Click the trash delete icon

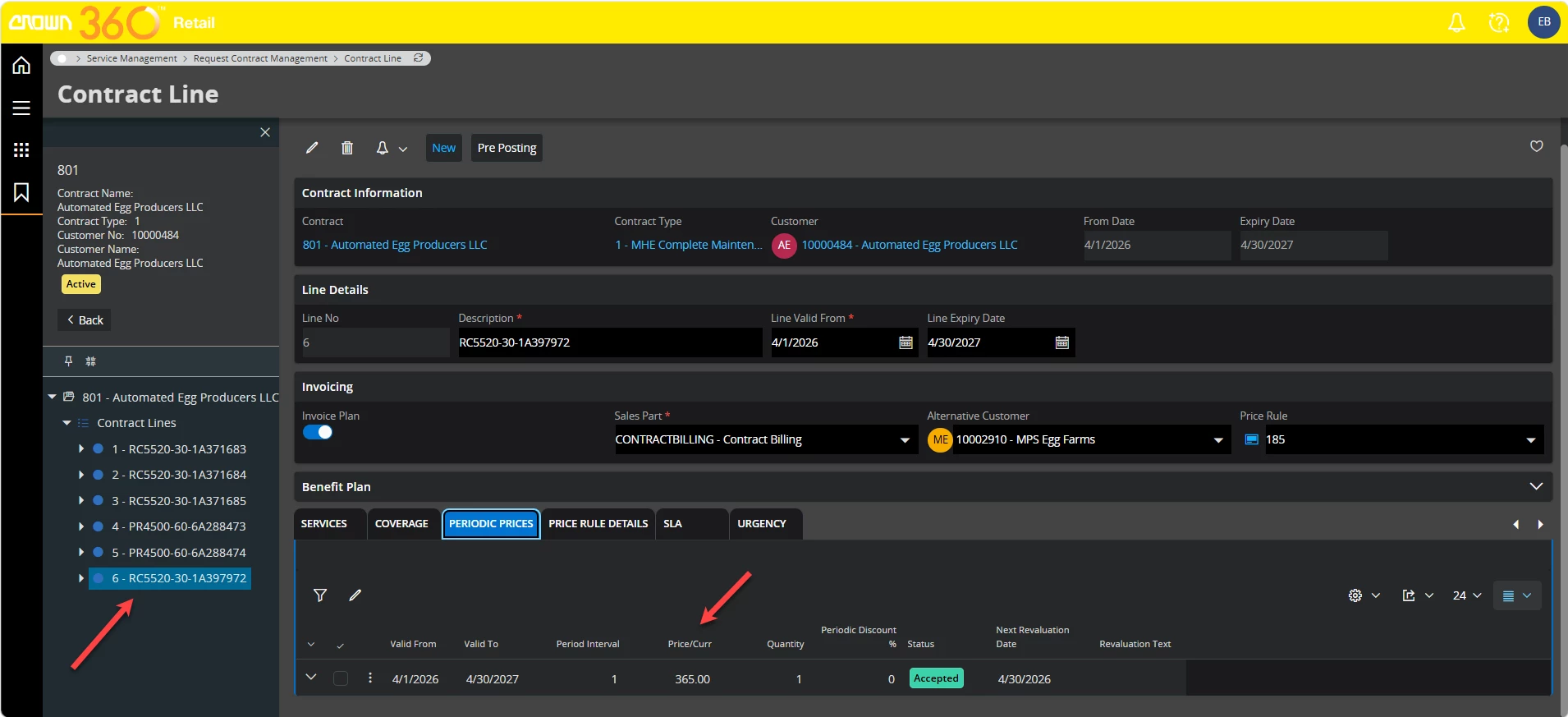pyautogui.click(x=347, y=148)
